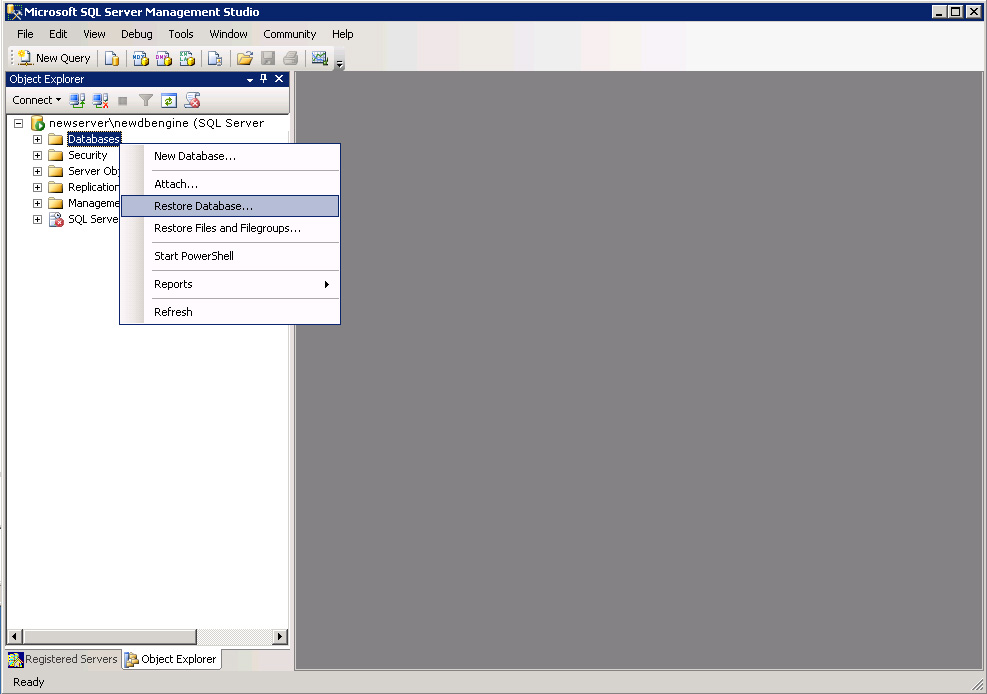Screen dimensions: 987x694
Task: Choose Start PowerShell from context menu
Action: (x=230, y=256)
